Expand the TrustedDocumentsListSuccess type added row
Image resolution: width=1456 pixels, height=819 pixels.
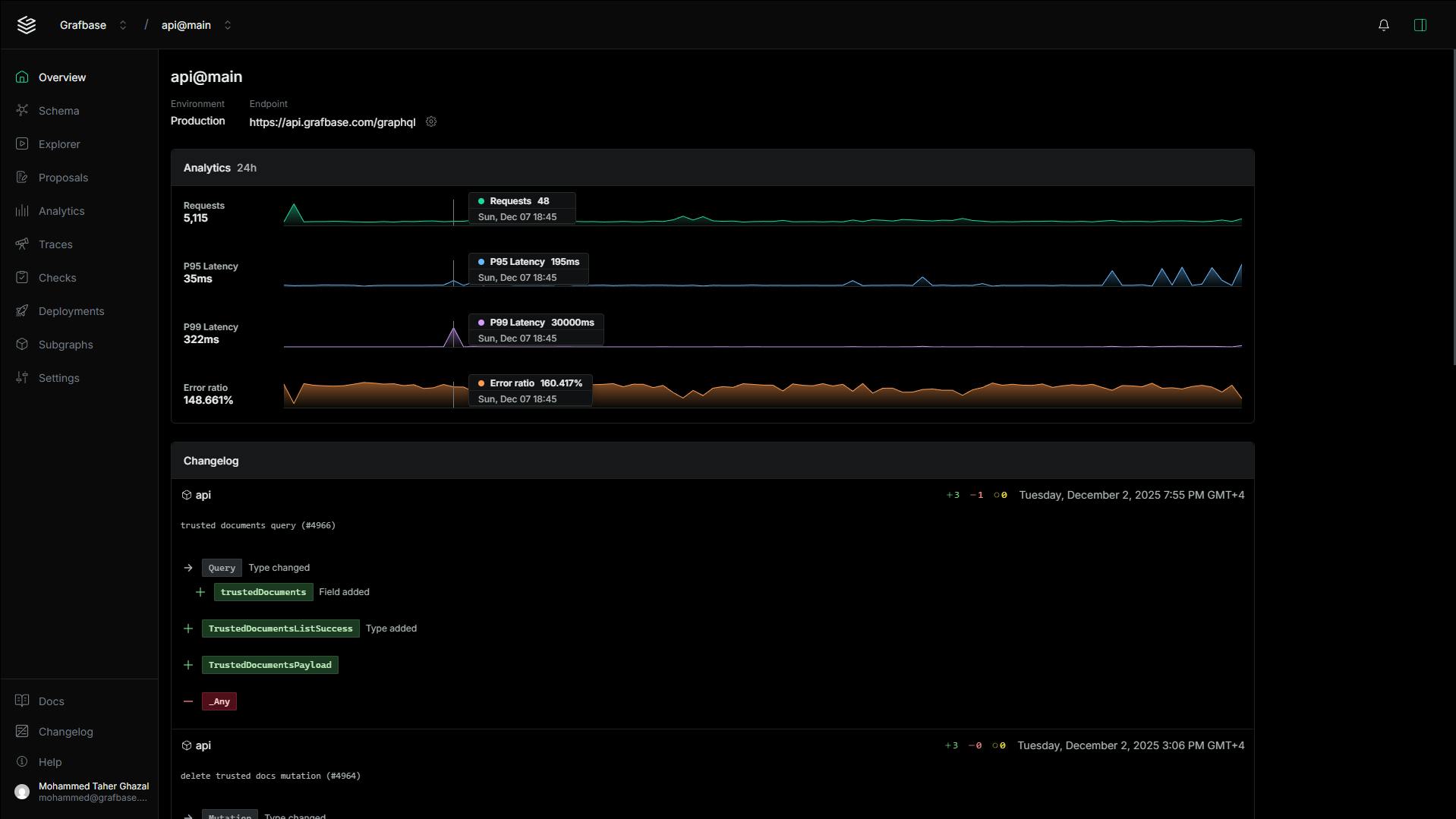coord(188,628)
